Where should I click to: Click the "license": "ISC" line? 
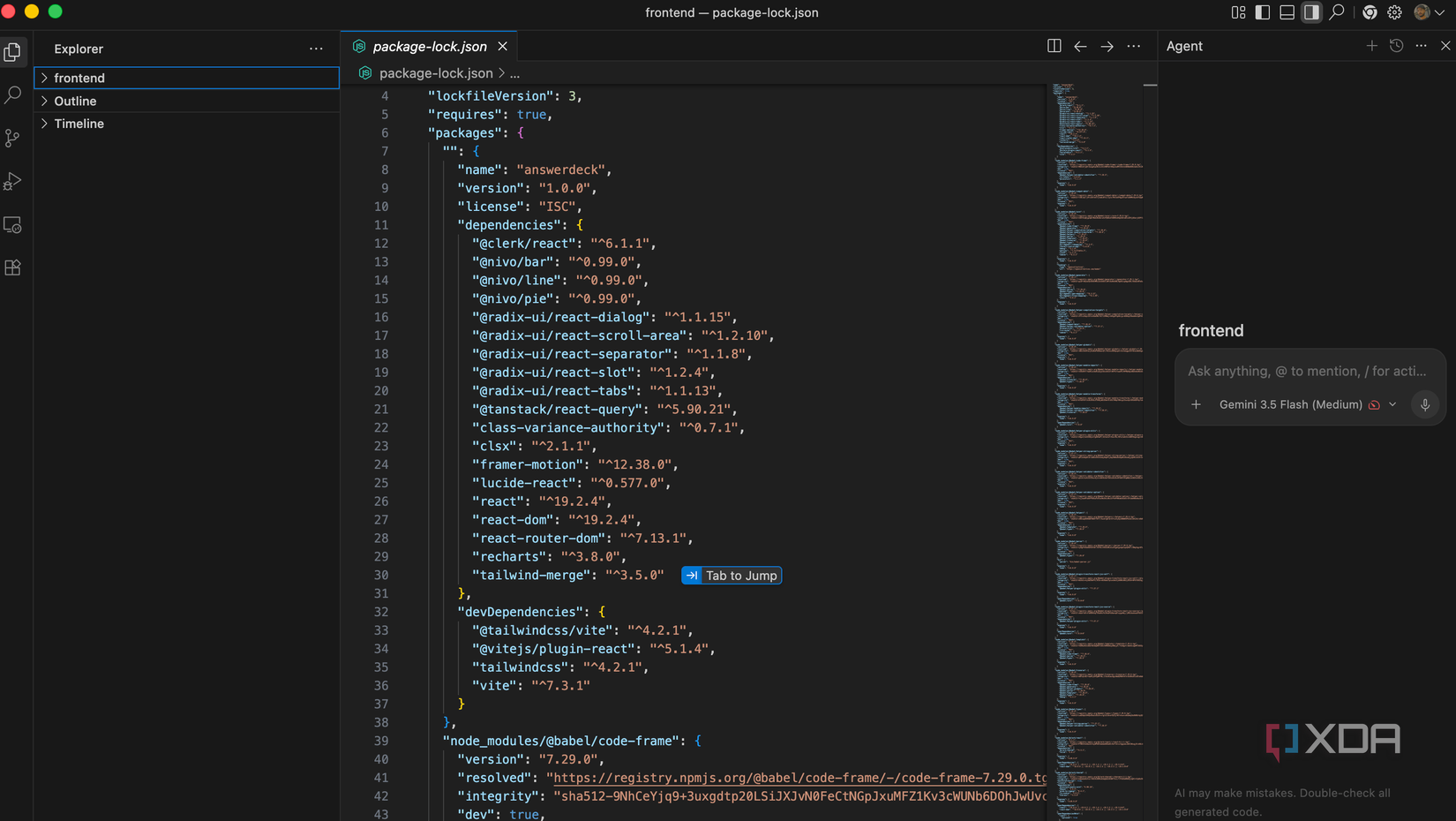click(x=520, y=207)
